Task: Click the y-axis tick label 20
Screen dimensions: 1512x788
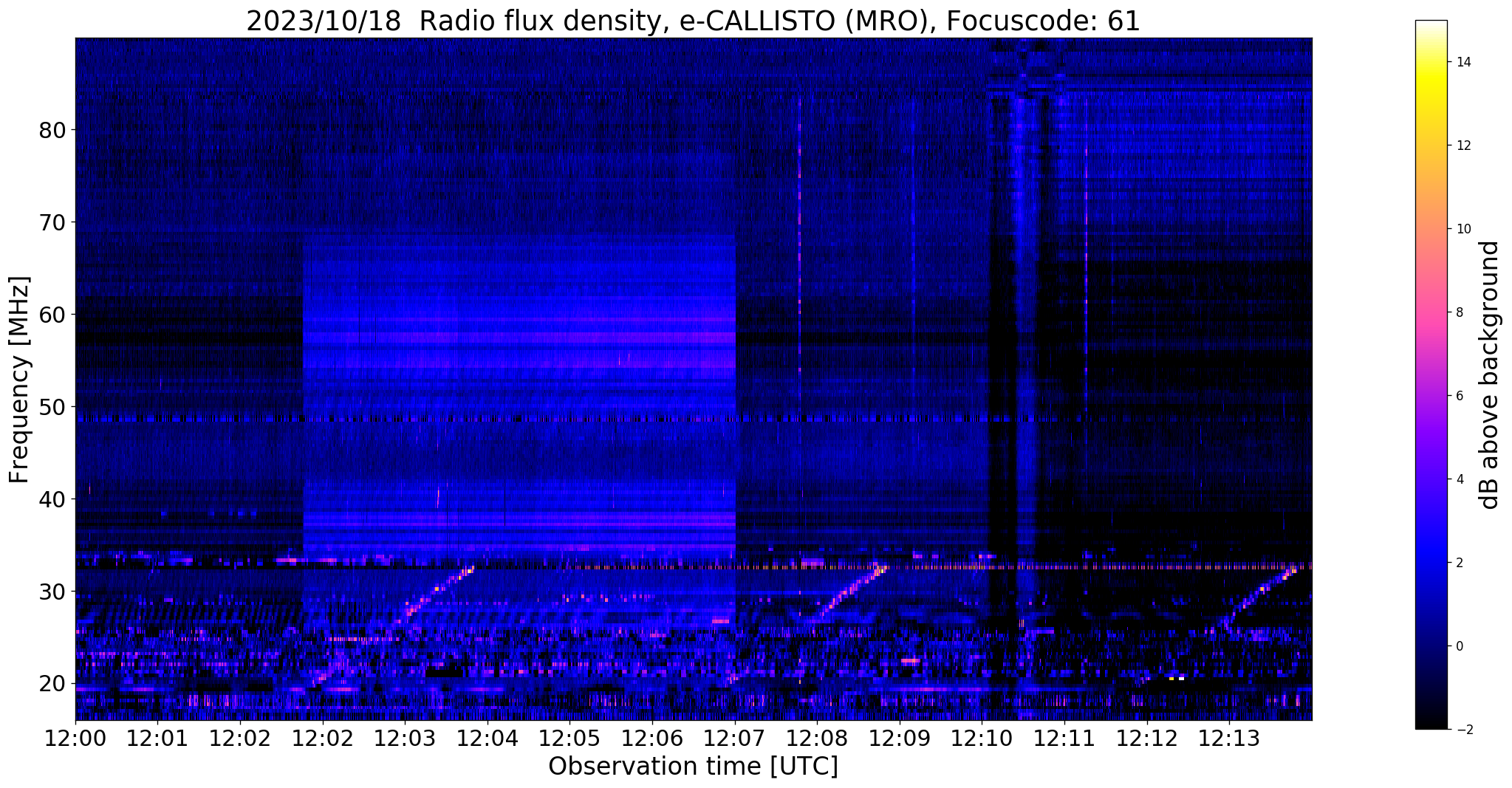Action: (x=52, y=684)
